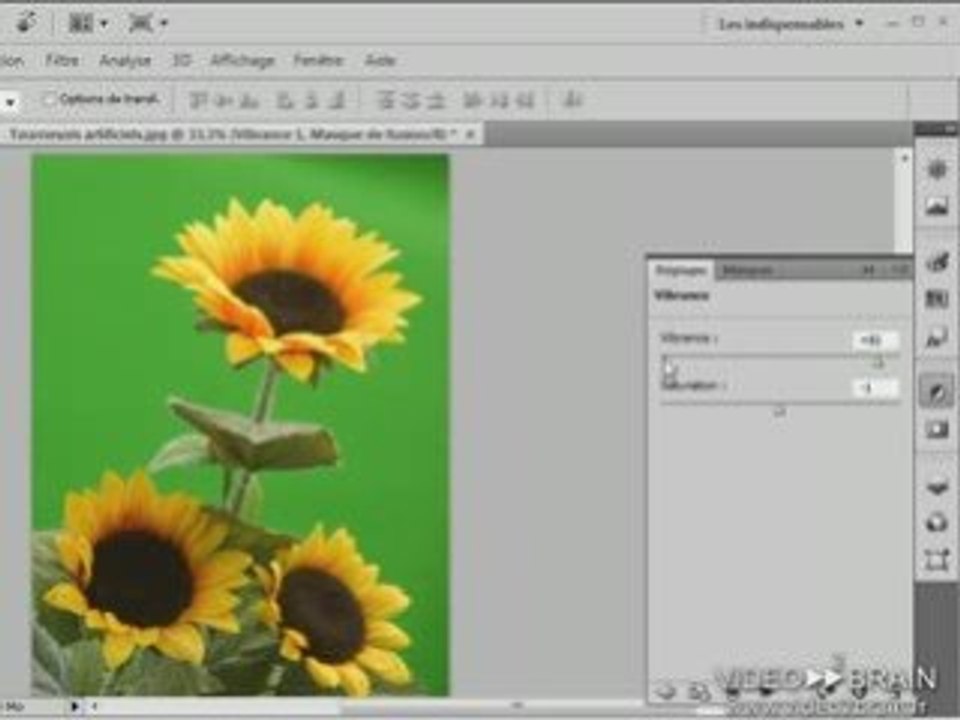Image resolution: width=960 pixels, height=720 pixels.
Task: Click the Auto-Align Layers icon
Action: (x=573, y=99)
